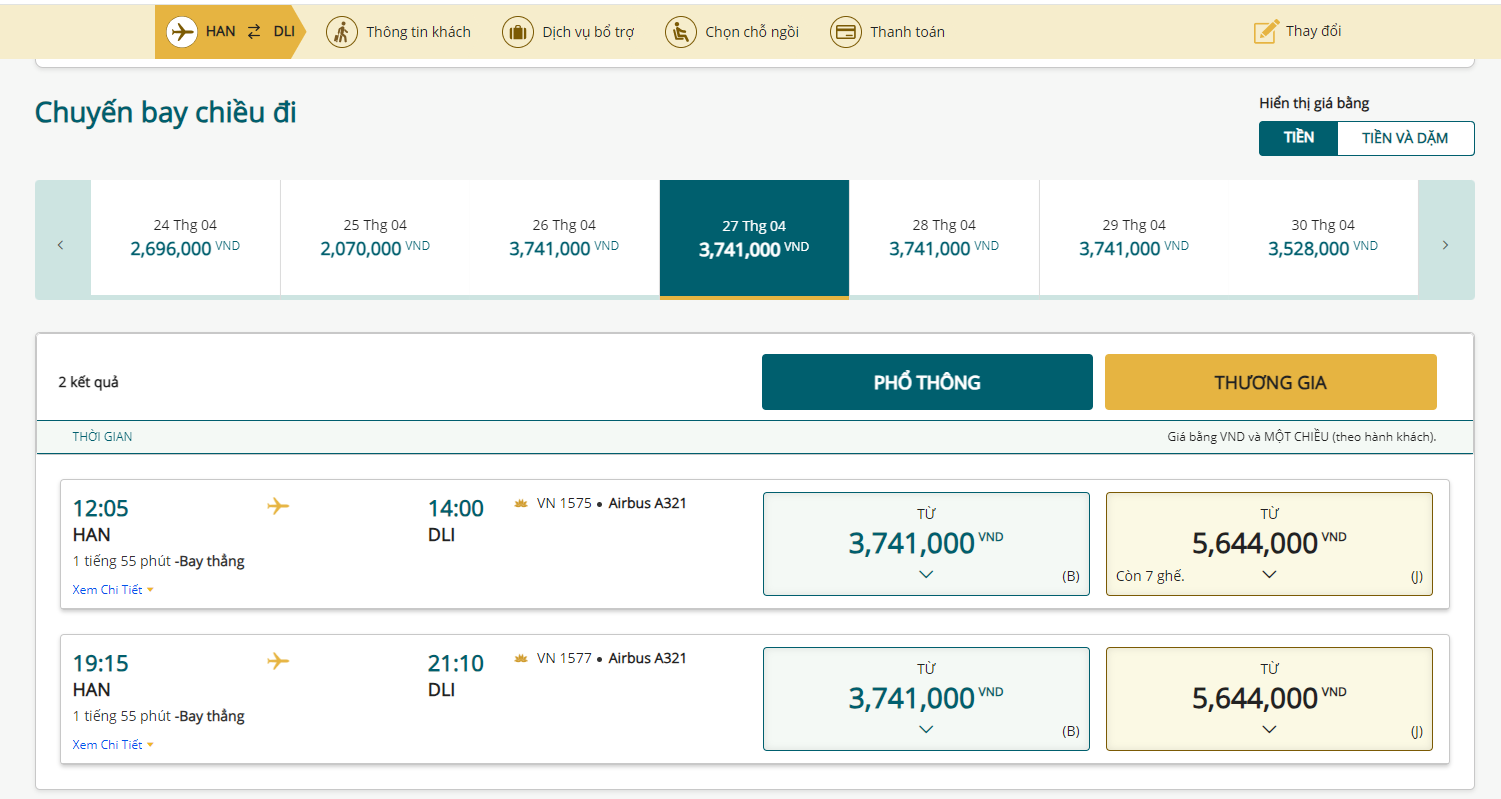
Task: Switch price display to TIỀN VÀ DẶM
Action: (x=1405, y=138)
